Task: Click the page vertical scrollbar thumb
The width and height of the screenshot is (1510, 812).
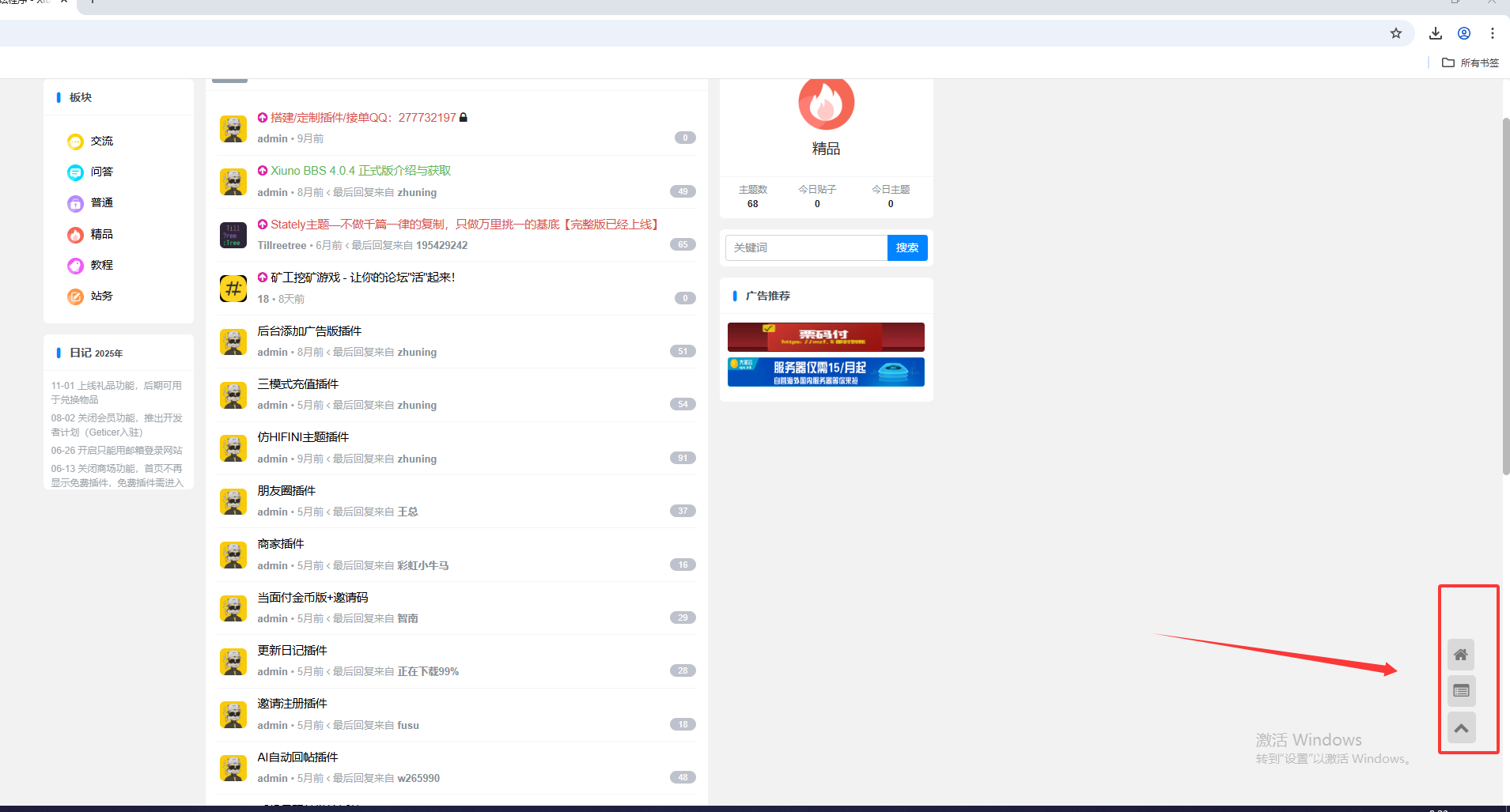Action: coord(1505,296)
